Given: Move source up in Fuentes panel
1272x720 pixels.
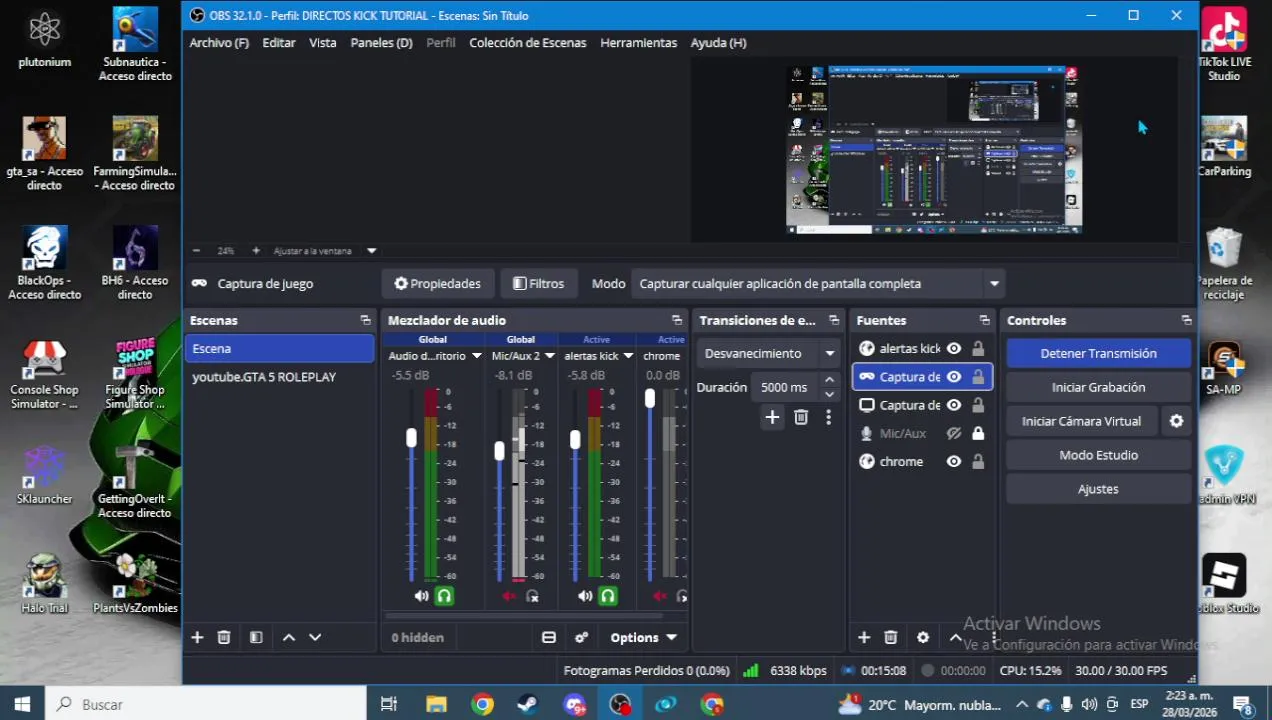Looking at the screenshot, I should click(955, 637).
